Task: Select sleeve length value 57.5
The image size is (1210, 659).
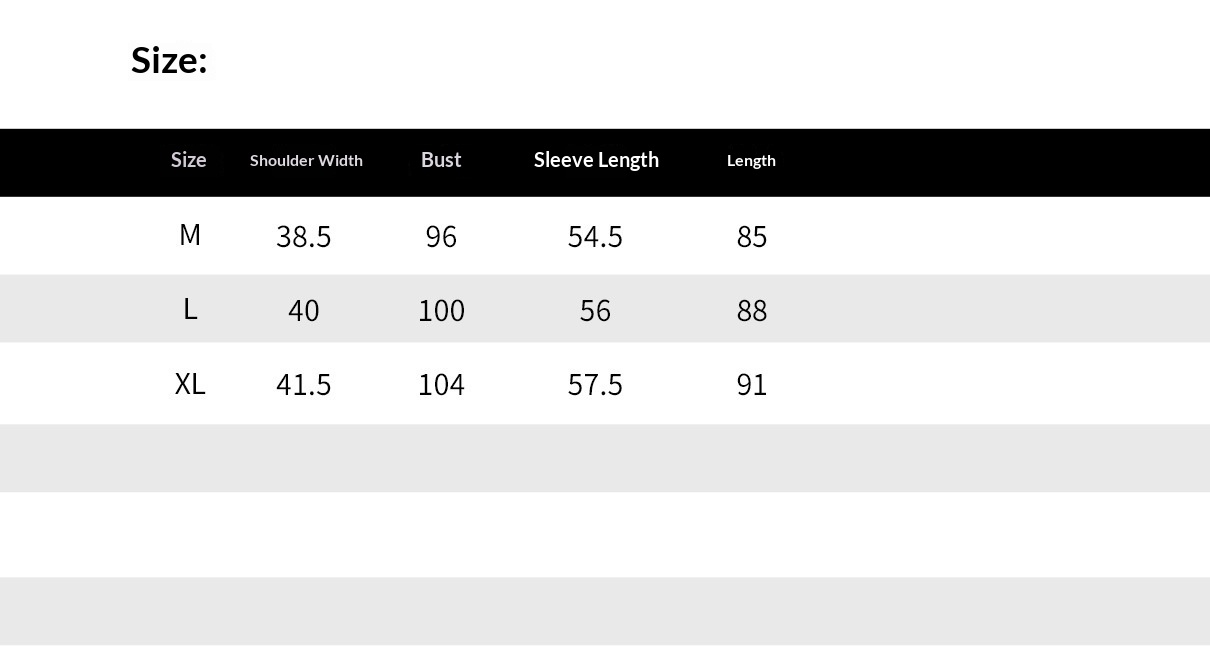Action: [x=595, y=384]
